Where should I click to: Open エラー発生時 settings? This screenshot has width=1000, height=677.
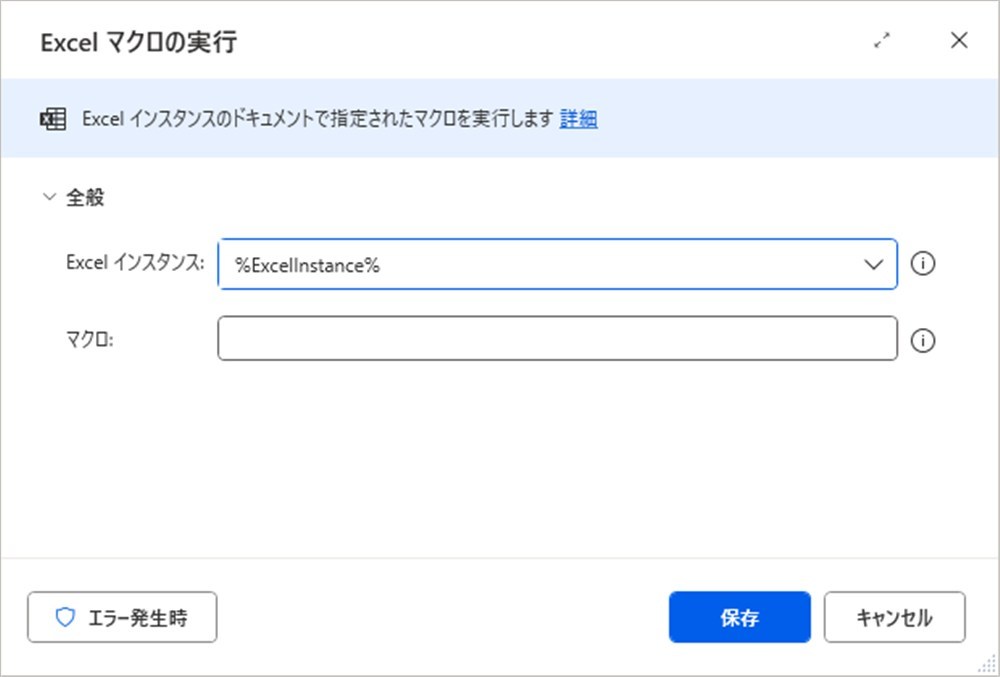(x=122, y=617)
